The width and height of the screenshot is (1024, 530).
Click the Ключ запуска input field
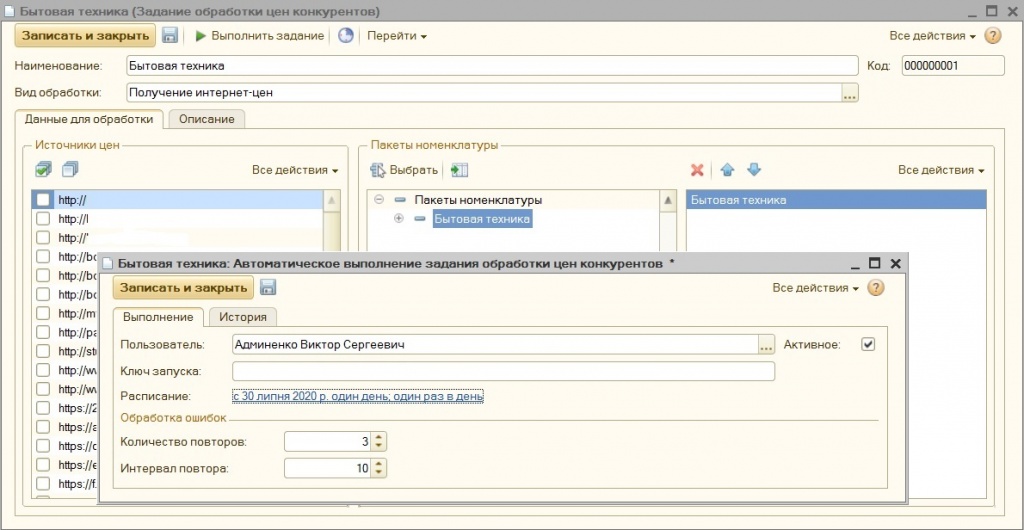504,371
